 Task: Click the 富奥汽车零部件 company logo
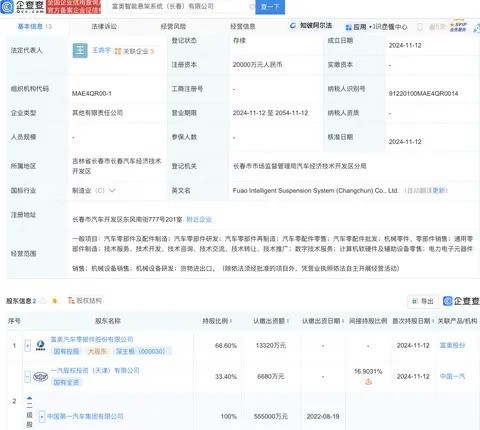click(41, 345)
